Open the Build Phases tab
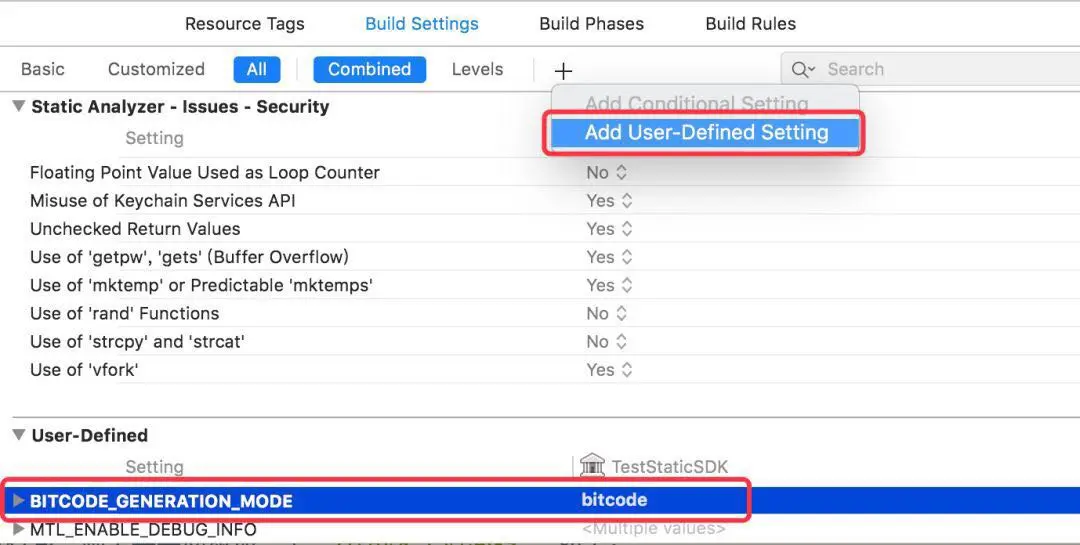 pyautogui.click(x=592, y=23)
